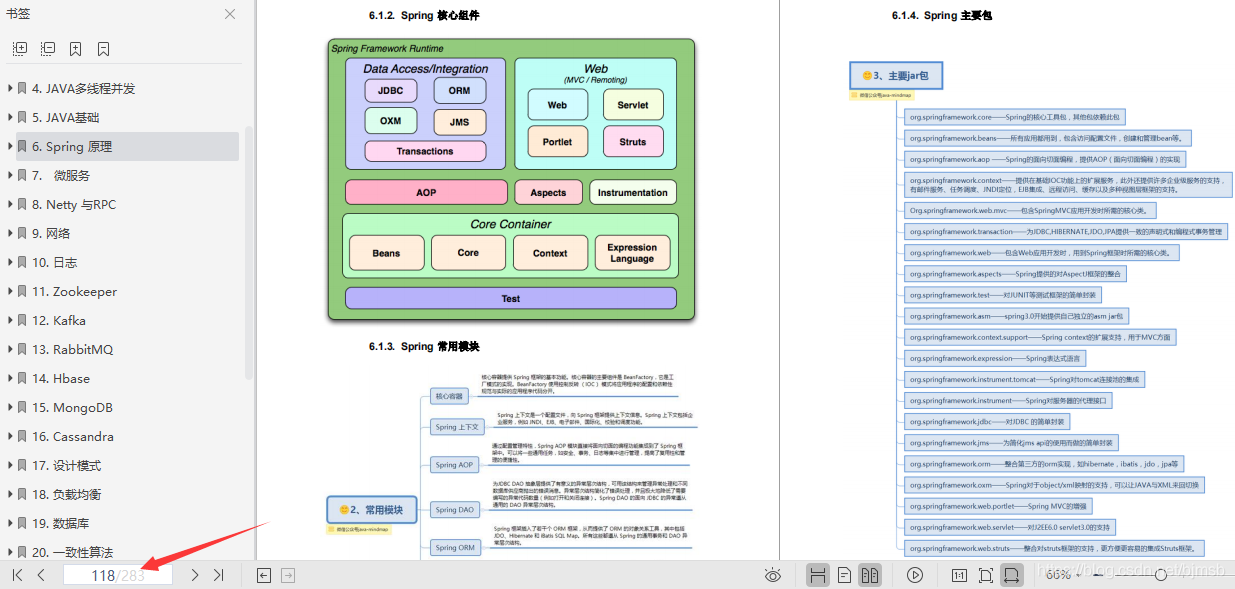Image resolution: width=1235 pixels, height=589 pixels.
Task: Expand the '7. 微服务' bookmark
Action: (x=10, y=175)
